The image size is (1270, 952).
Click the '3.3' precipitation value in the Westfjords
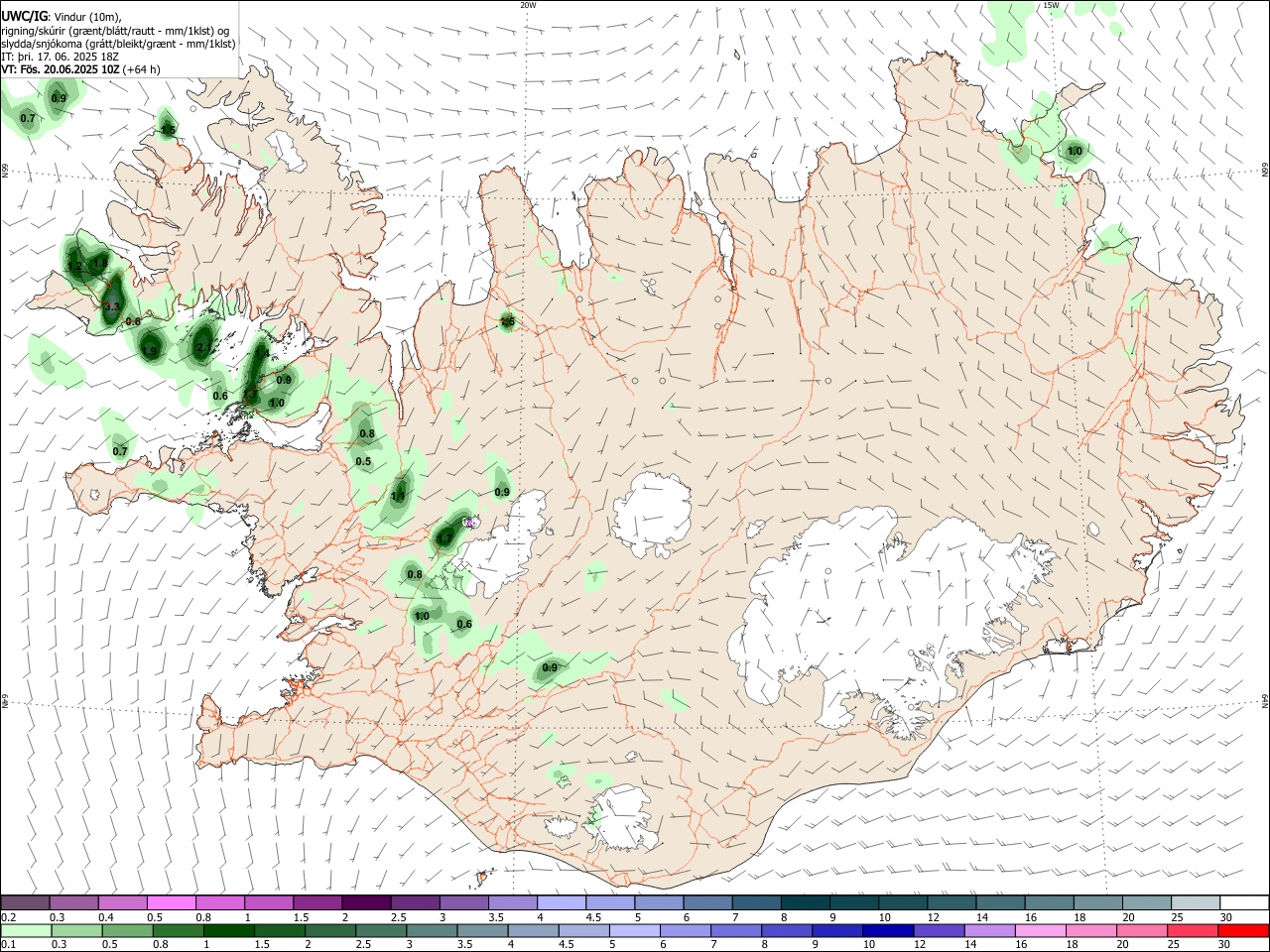[111, 307]
